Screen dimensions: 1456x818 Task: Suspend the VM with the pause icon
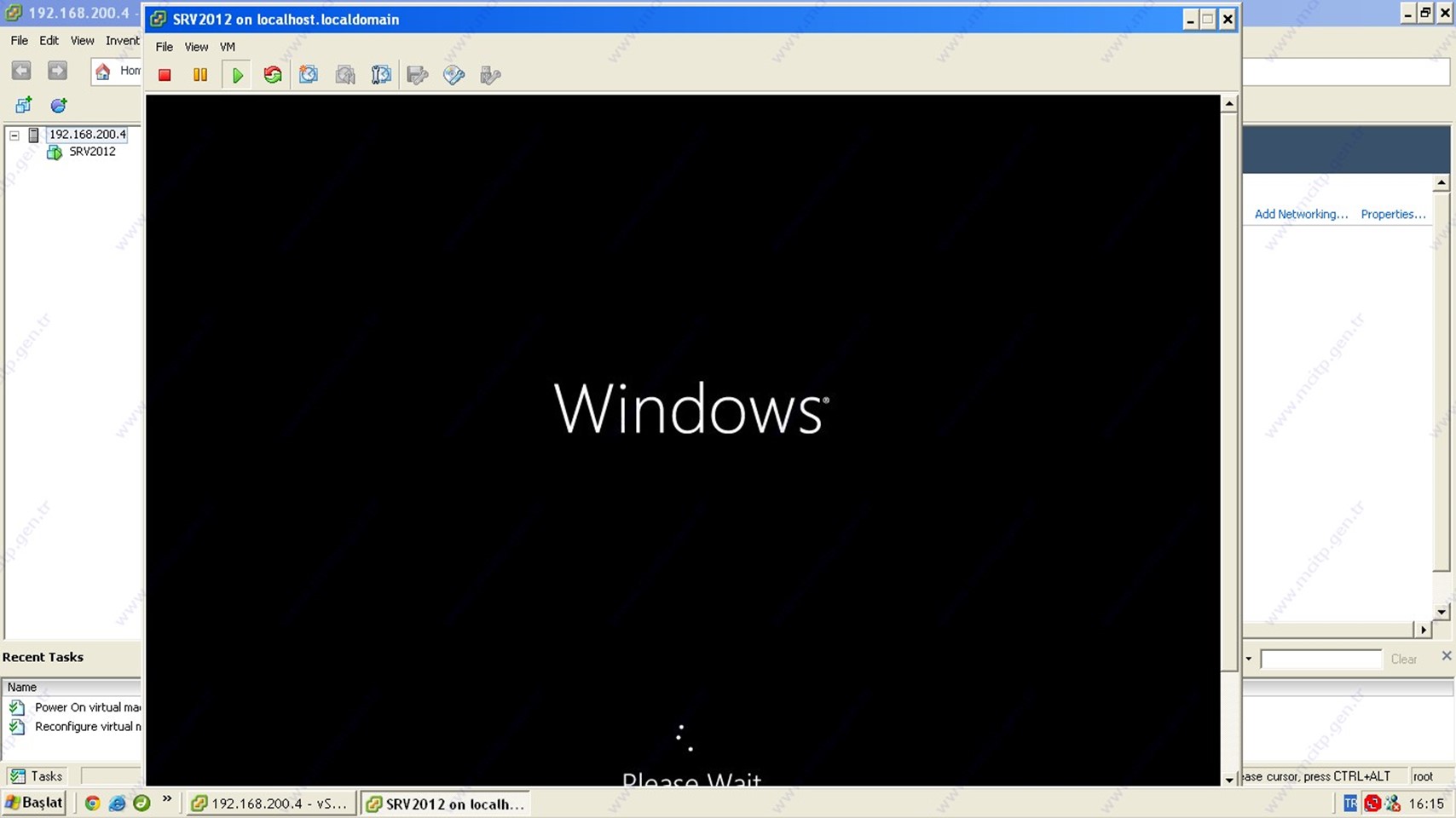point(200,75)
